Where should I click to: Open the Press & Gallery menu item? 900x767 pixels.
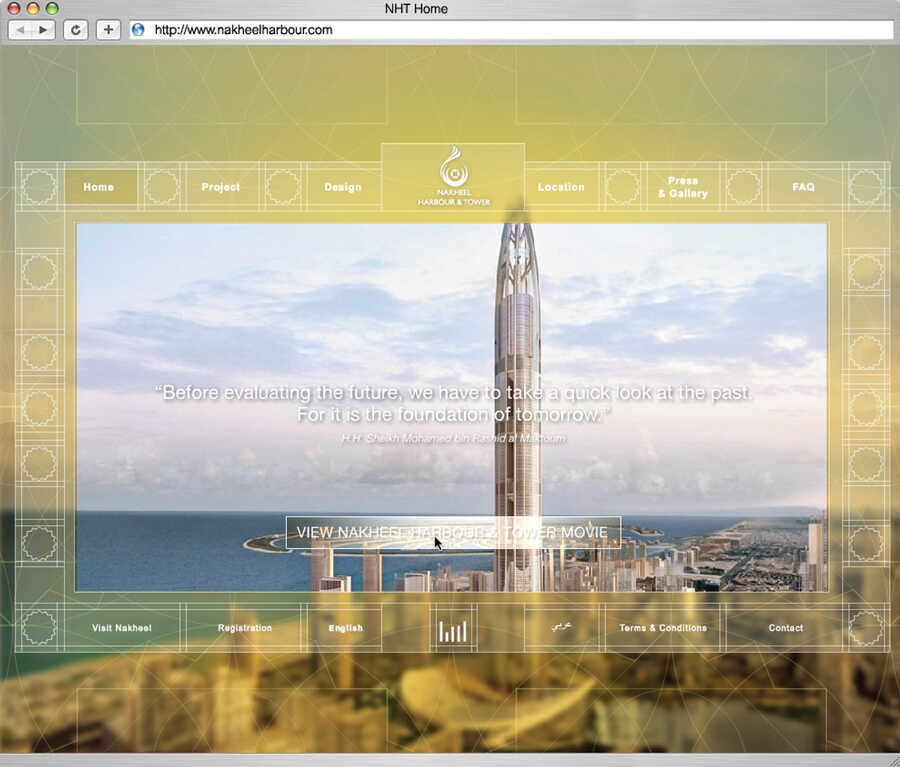(683, 187)
